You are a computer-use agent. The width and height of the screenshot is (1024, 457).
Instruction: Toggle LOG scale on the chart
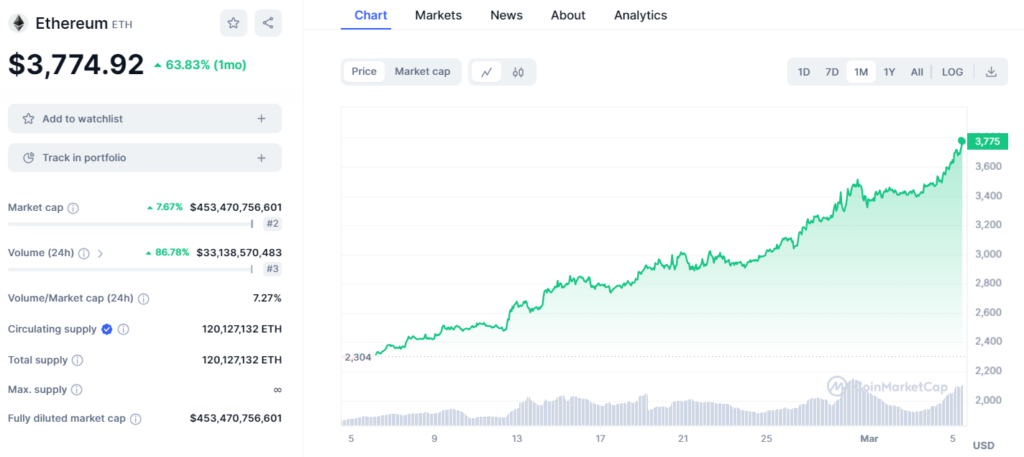click(x=952, y=72)
